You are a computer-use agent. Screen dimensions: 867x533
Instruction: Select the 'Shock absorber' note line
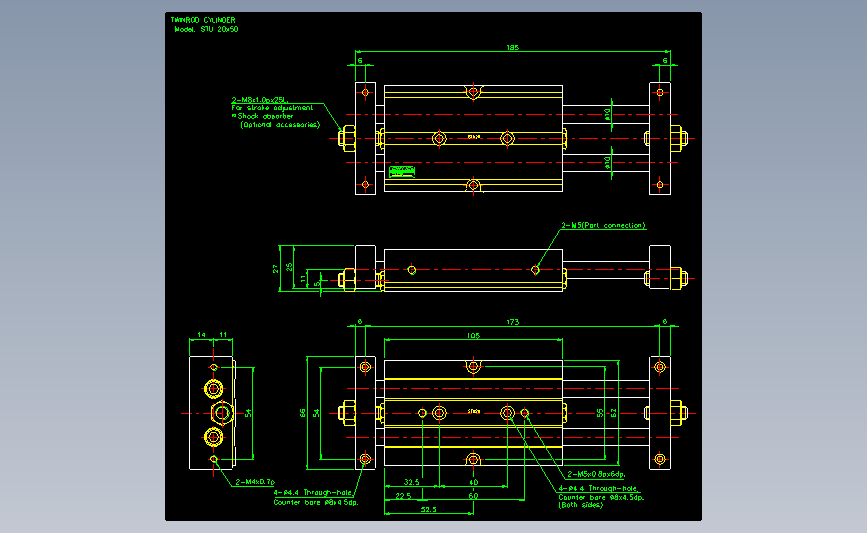pos(265,116)
